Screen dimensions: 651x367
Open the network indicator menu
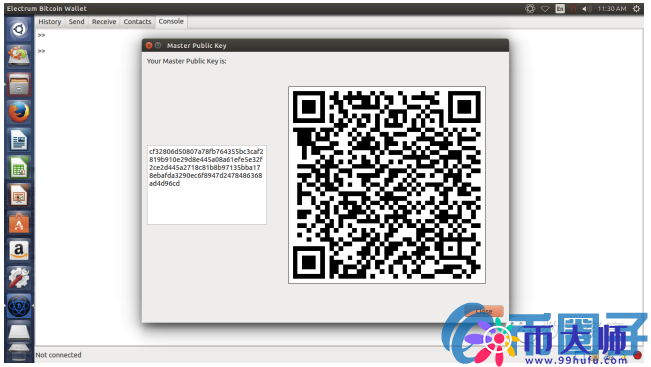click(x=545, y=9)
